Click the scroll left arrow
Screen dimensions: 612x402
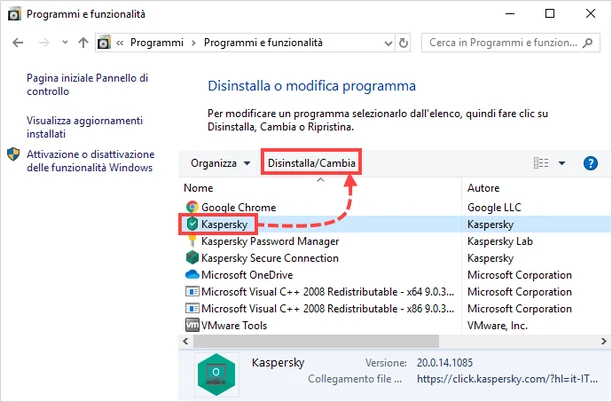tap(186, 342)
